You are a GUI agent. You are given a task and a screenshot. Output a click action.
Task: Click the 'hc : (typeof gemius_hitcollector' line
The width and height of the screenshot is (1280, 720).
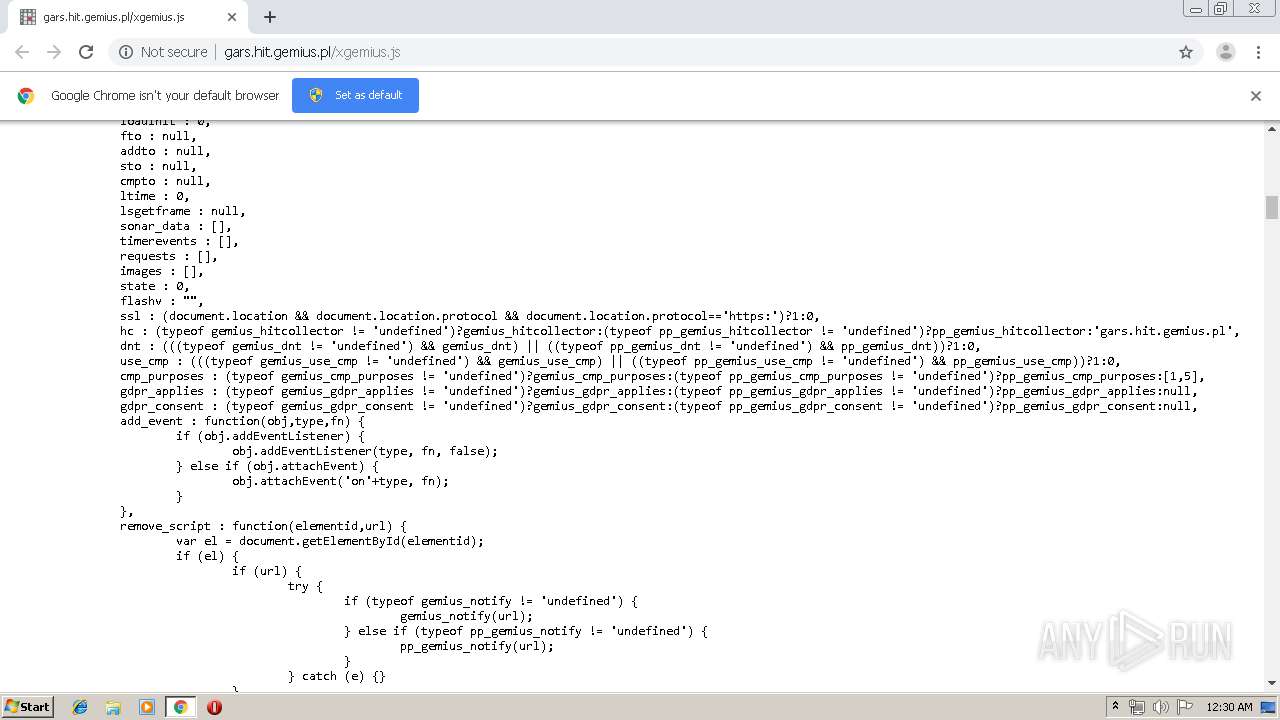coord(680,331)
